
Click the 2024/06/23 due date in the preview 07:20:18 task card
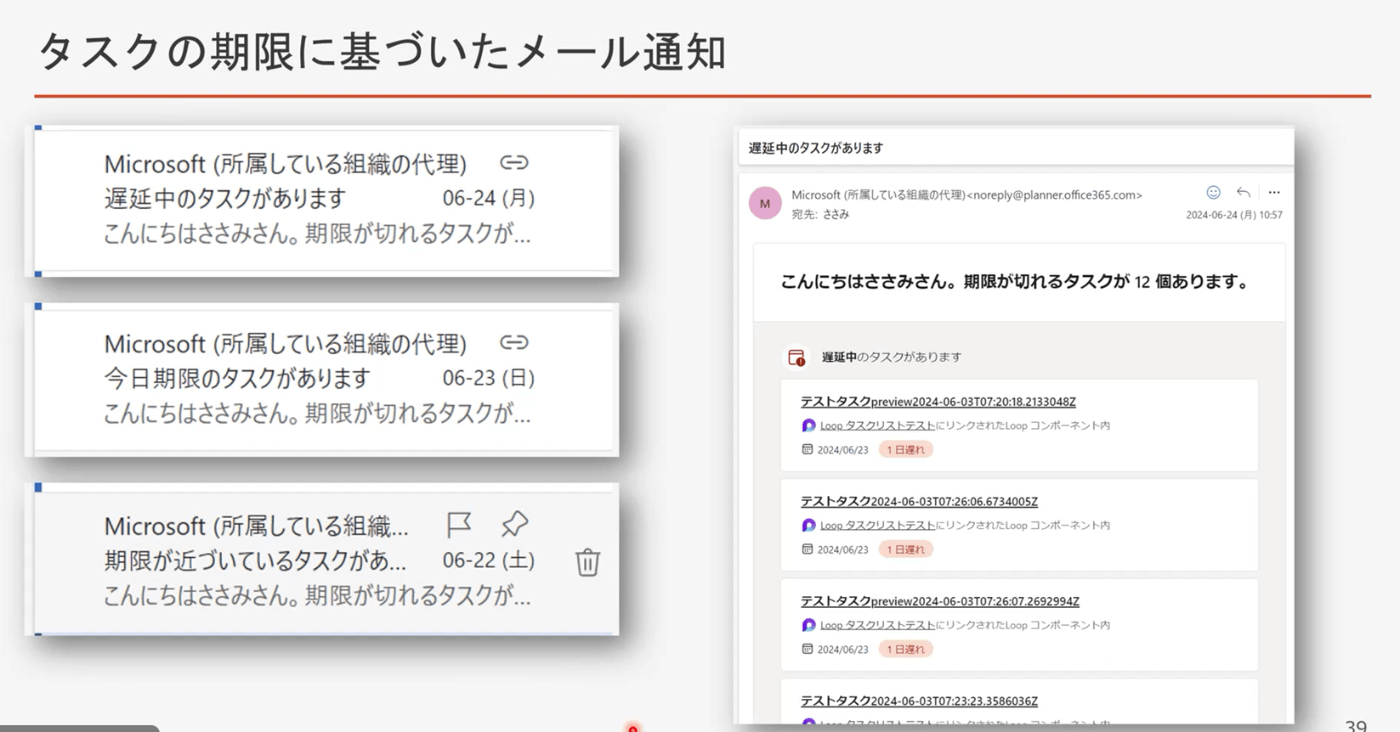click(842, 450)
